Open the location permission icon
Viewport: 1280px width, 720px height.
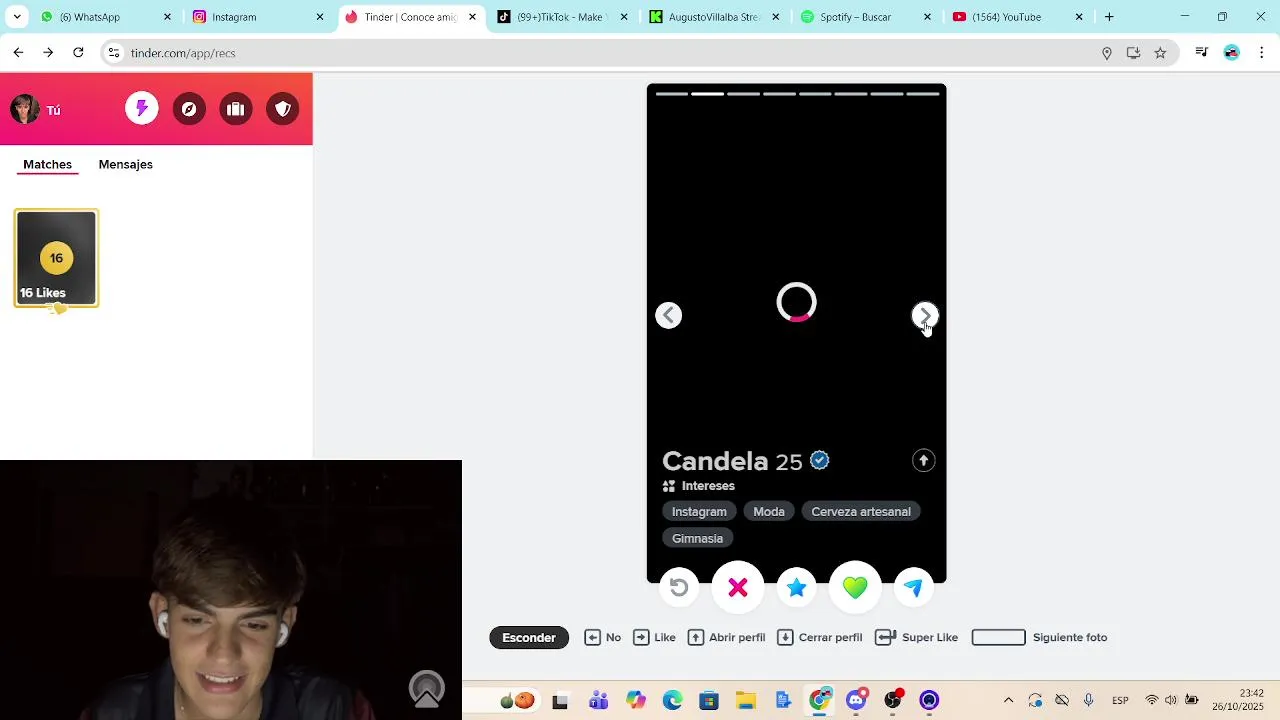coord(1107,53)
